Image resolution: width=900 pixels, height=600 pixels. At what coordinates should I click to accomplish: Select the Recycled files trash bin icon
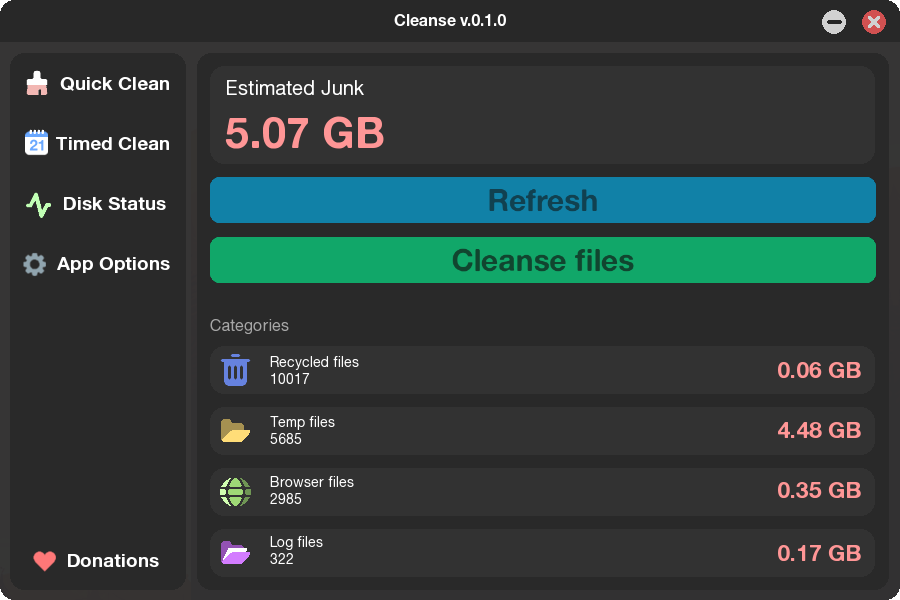click(x=235, y=369)
